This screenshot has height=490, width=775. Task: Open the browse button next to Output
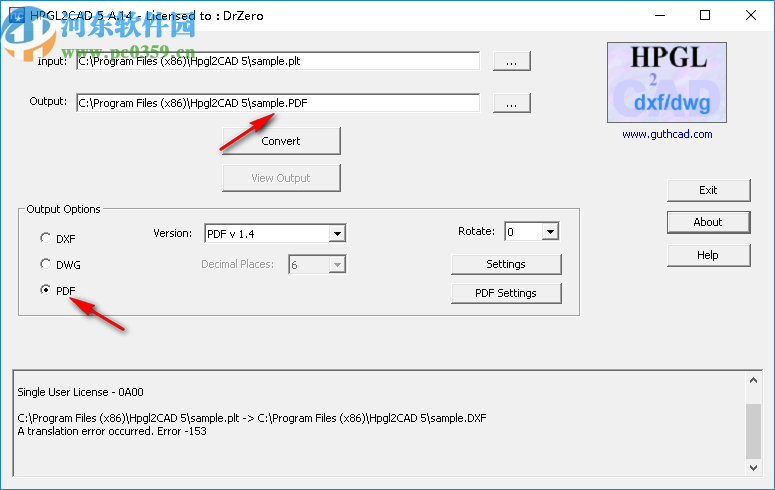pos(512,103)
